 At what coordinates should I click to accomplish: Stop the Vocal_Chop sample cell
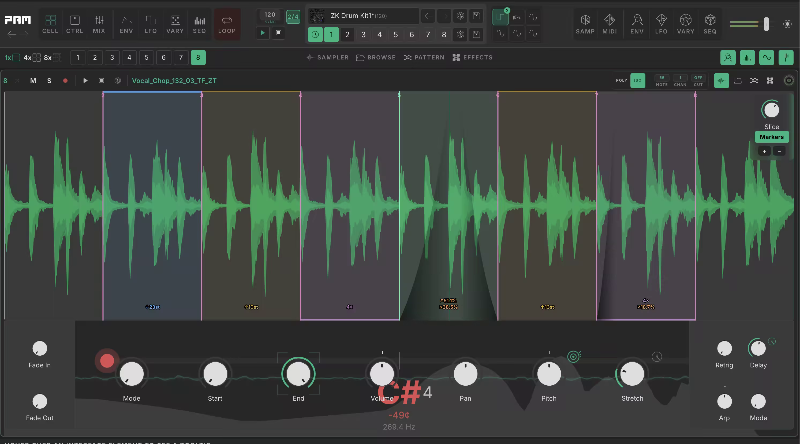(102, 81)
